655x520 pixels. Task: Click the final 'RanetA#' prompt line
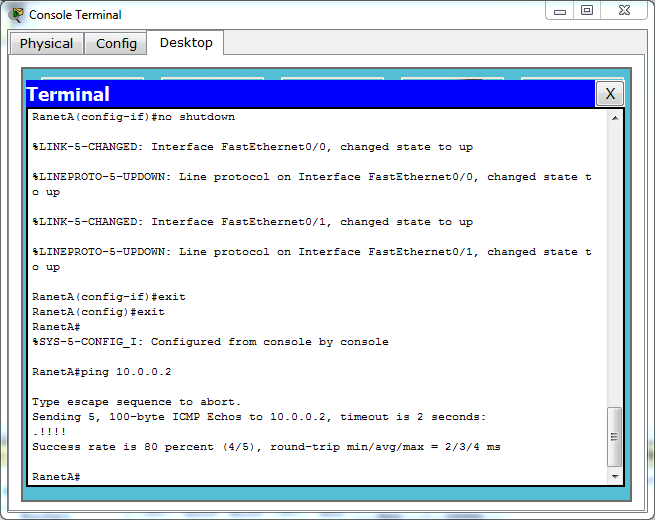56,477
